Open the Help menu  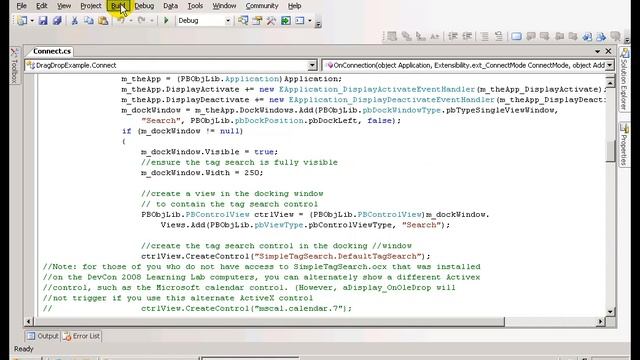coord(294,6)
